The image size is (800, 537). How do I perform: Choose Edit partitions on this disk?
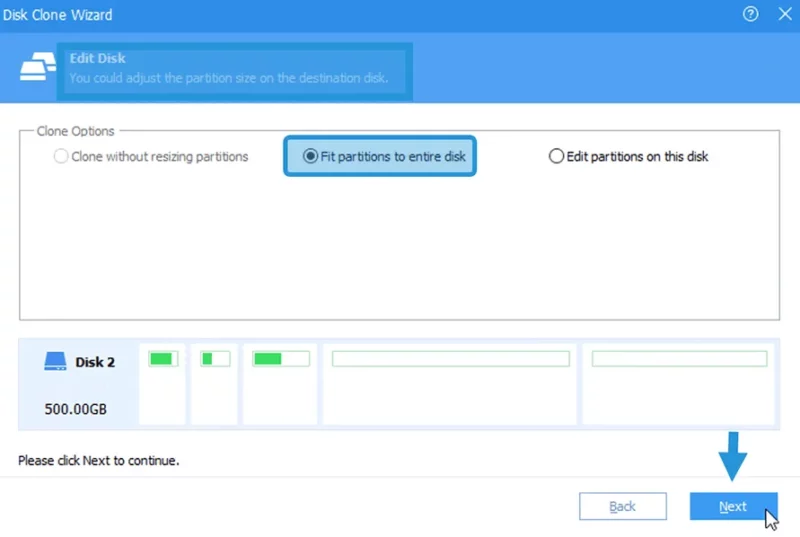629,156
